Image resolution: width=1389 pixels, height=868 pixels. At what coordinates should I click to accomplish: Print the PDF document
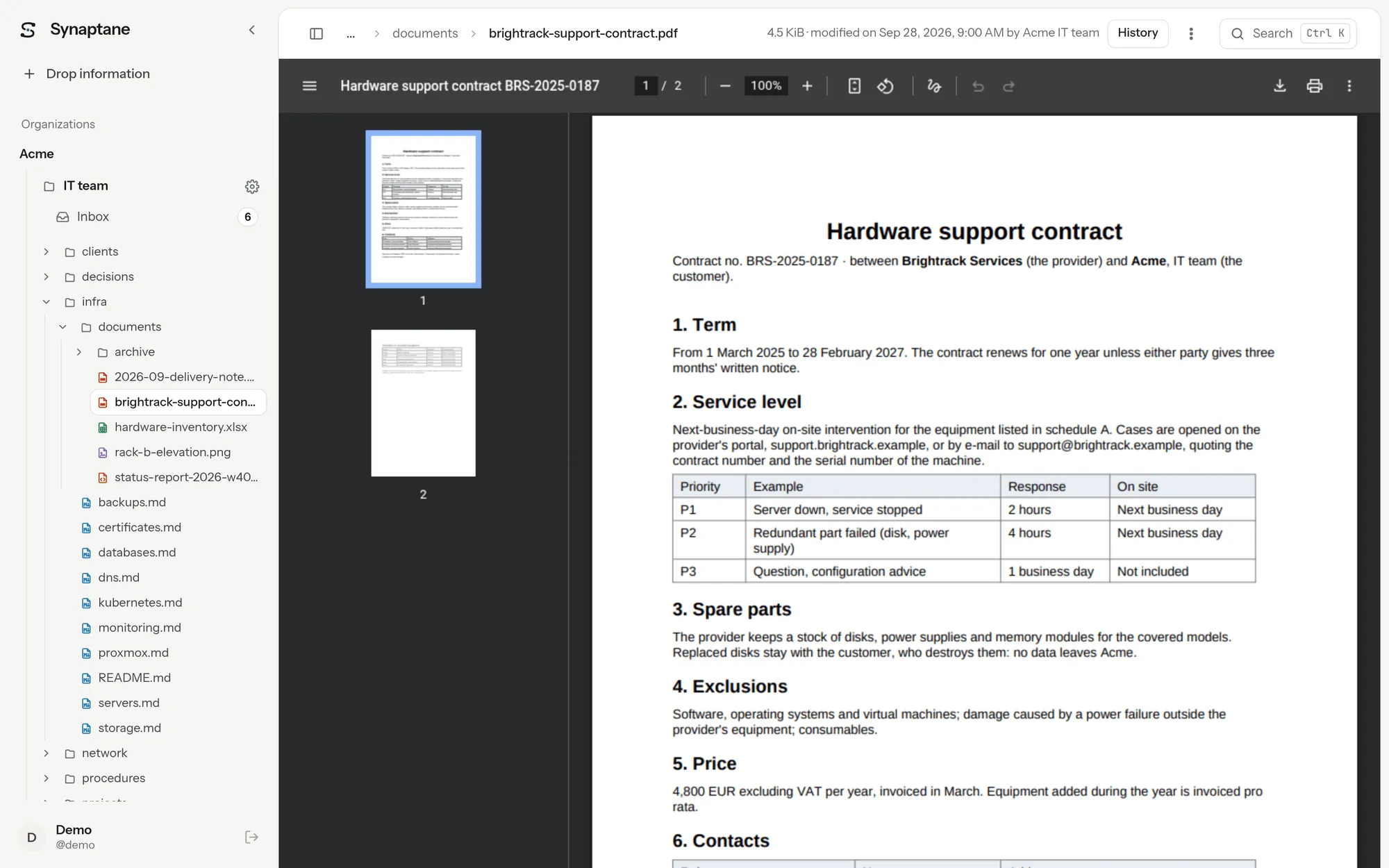[1314, 86]
